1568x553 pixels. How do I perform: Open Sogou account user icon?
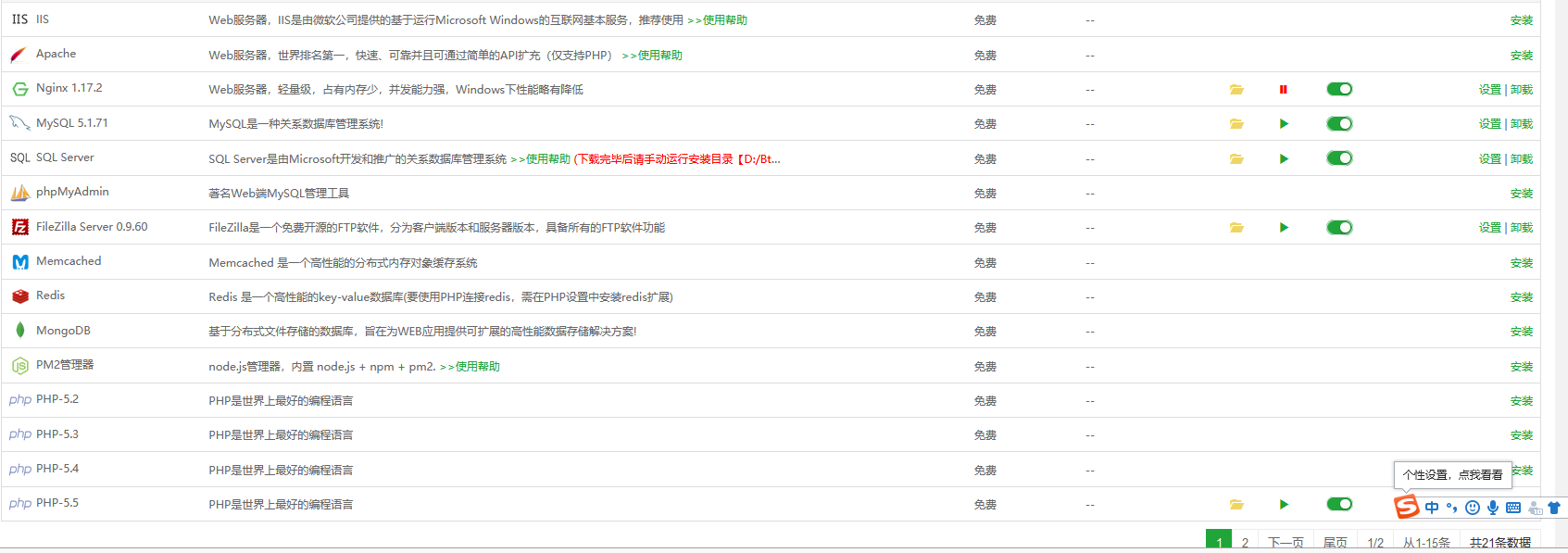pyautogui.click(x=1535, y=508)
